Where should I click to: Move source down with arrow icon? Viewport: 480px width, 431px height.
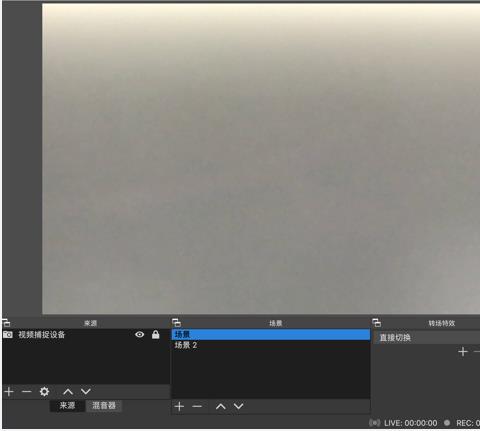tap(86, 391)
